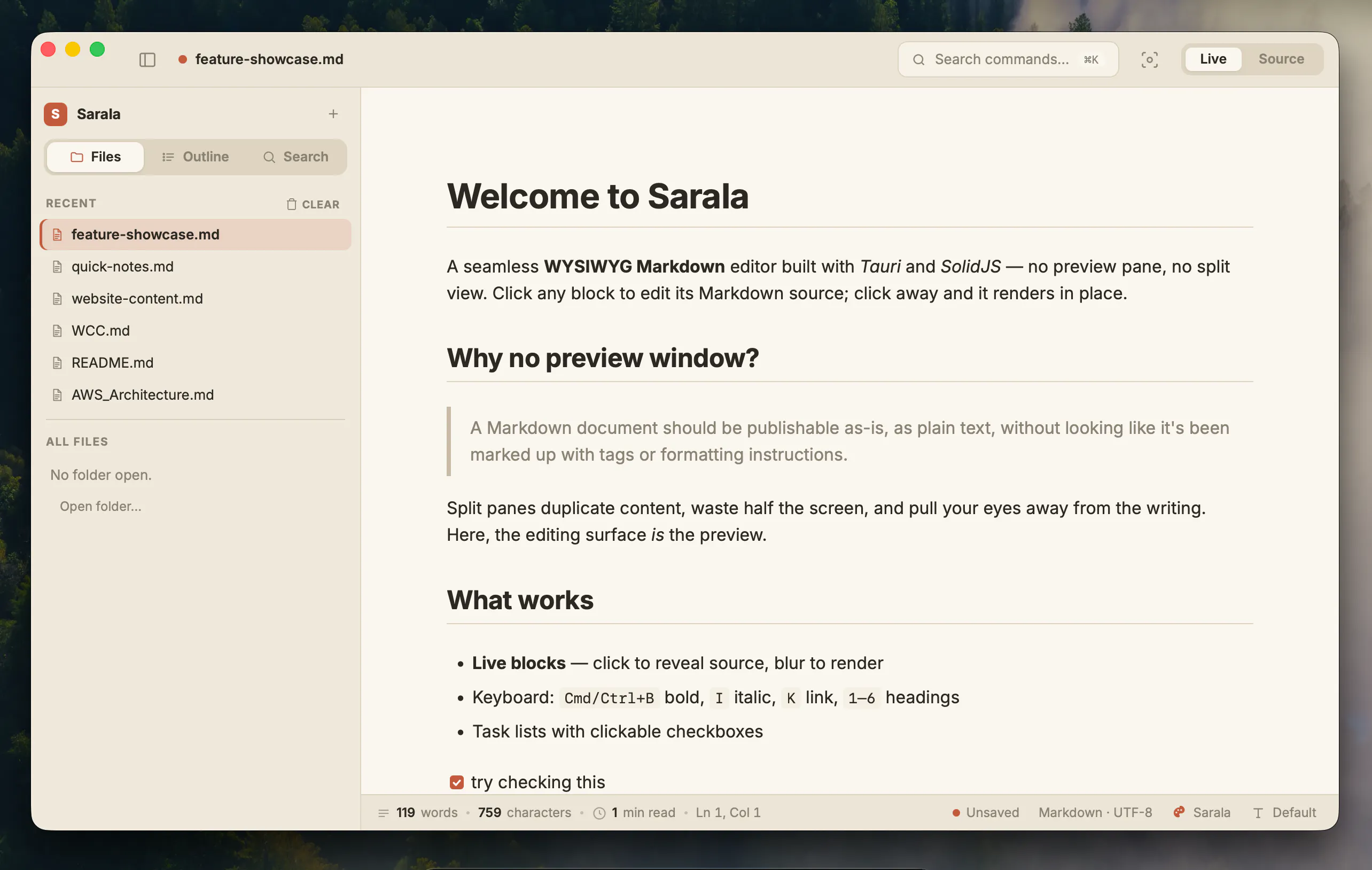Toggle the sidebar panel icon
This screenshot has height=870, width=1372.
tap(147, 59)
